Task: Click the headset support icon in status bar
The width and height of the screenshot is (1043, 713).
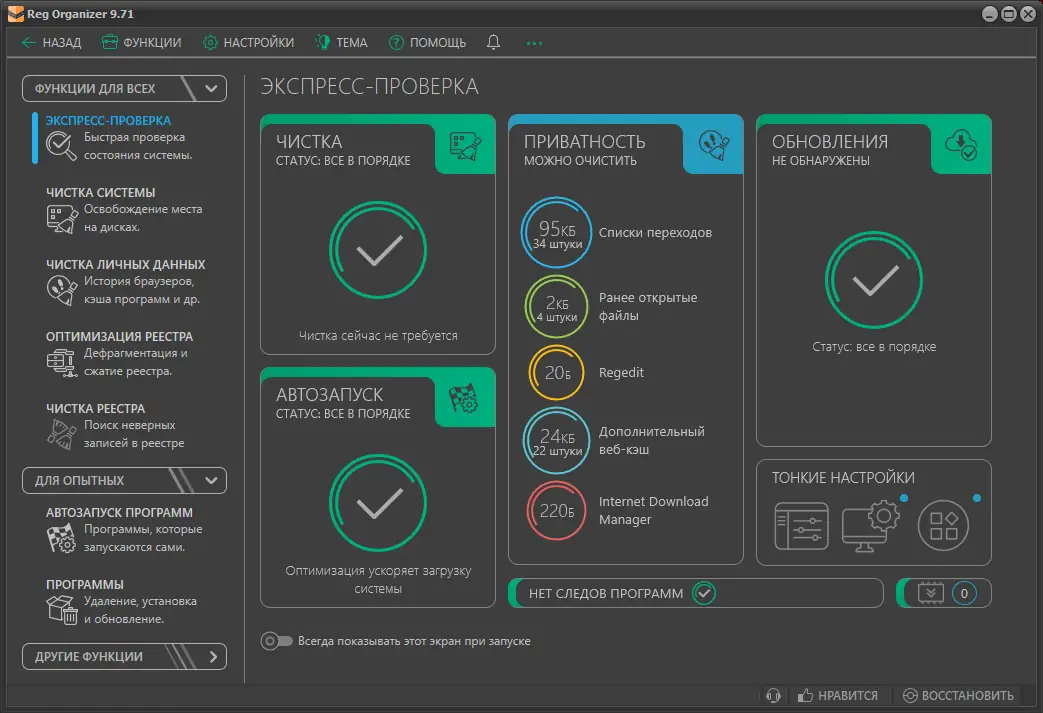Action: [773, 695]
